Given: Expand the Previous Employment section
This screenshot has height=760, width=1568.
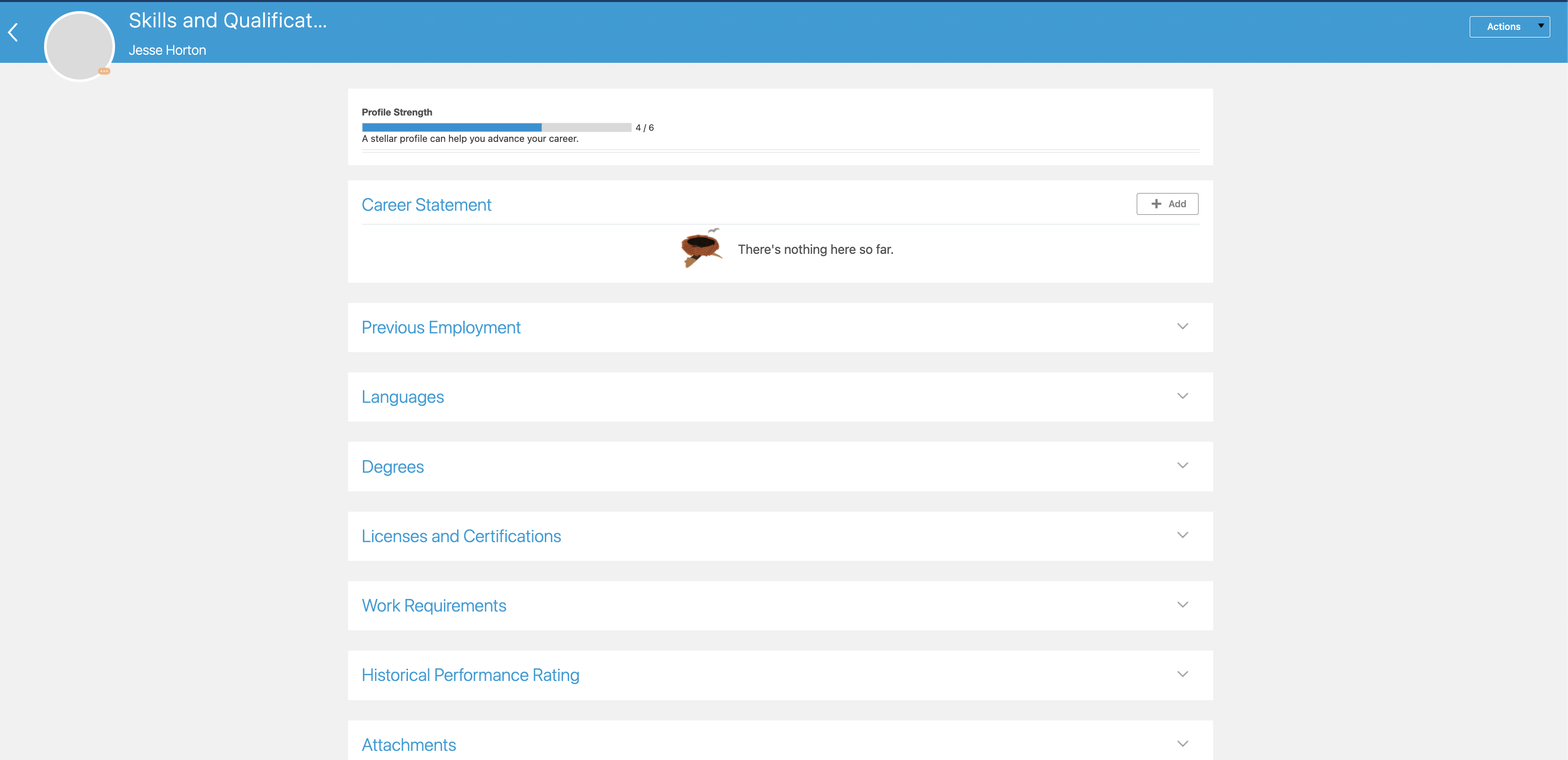Looking at the screenshot, I should [1183, 326].
